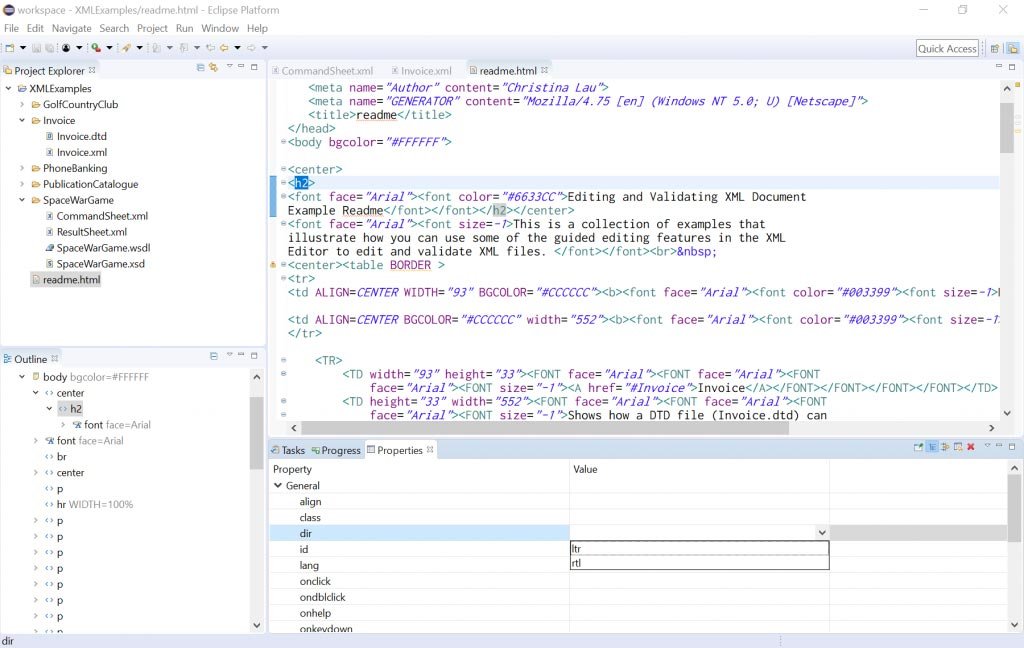Screen dimensions: 1024x648
Task: Close the readme.html editor tab
Action: [x=545, y=69]
